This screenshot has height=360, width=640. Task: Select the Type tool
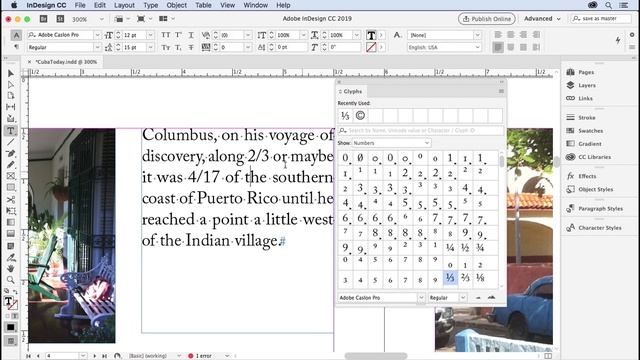coord(11,131)
